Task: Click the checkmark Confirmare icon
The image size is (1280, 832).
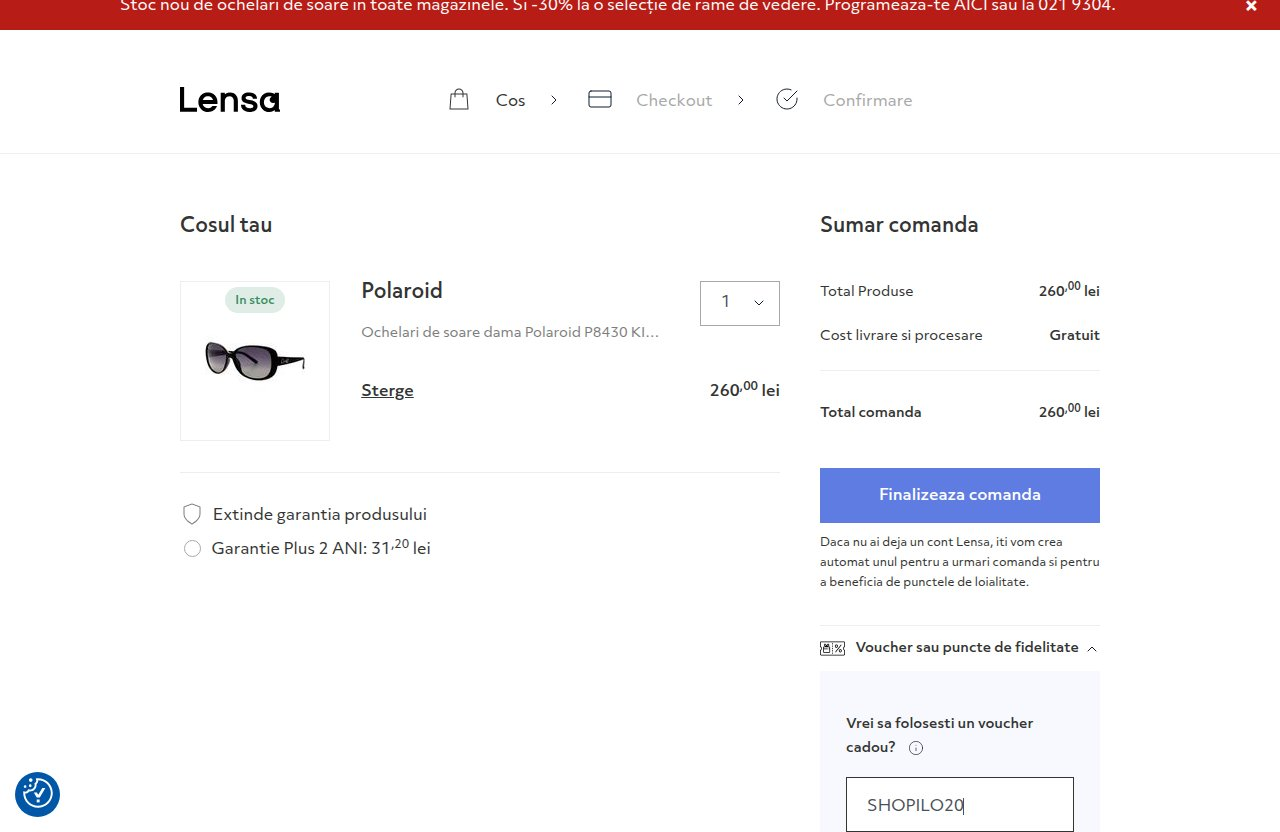Action: [x=787, y=99]
